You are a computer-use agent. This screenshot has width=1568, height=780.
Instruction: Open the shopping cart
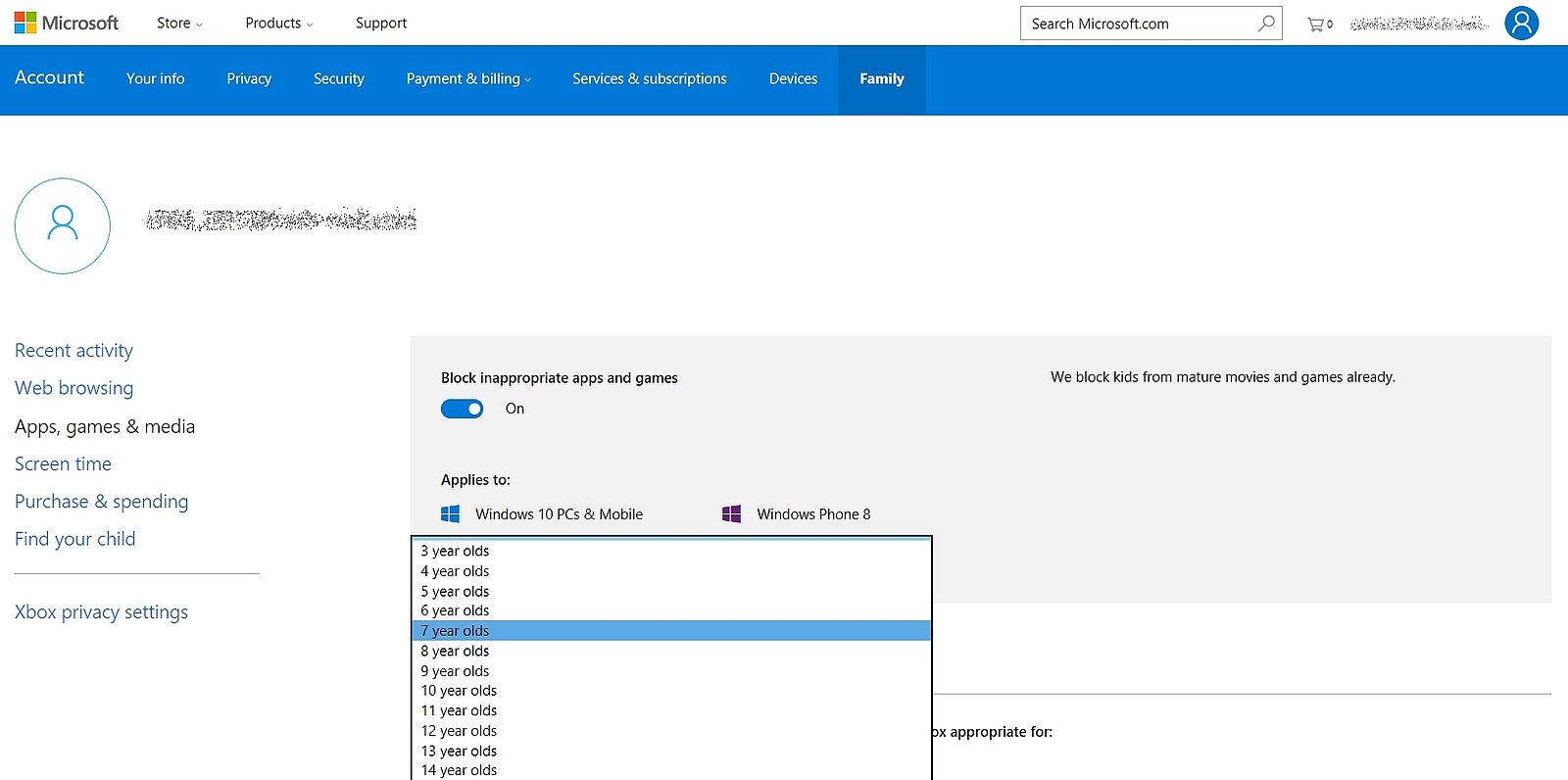(x=1318, y=24)
